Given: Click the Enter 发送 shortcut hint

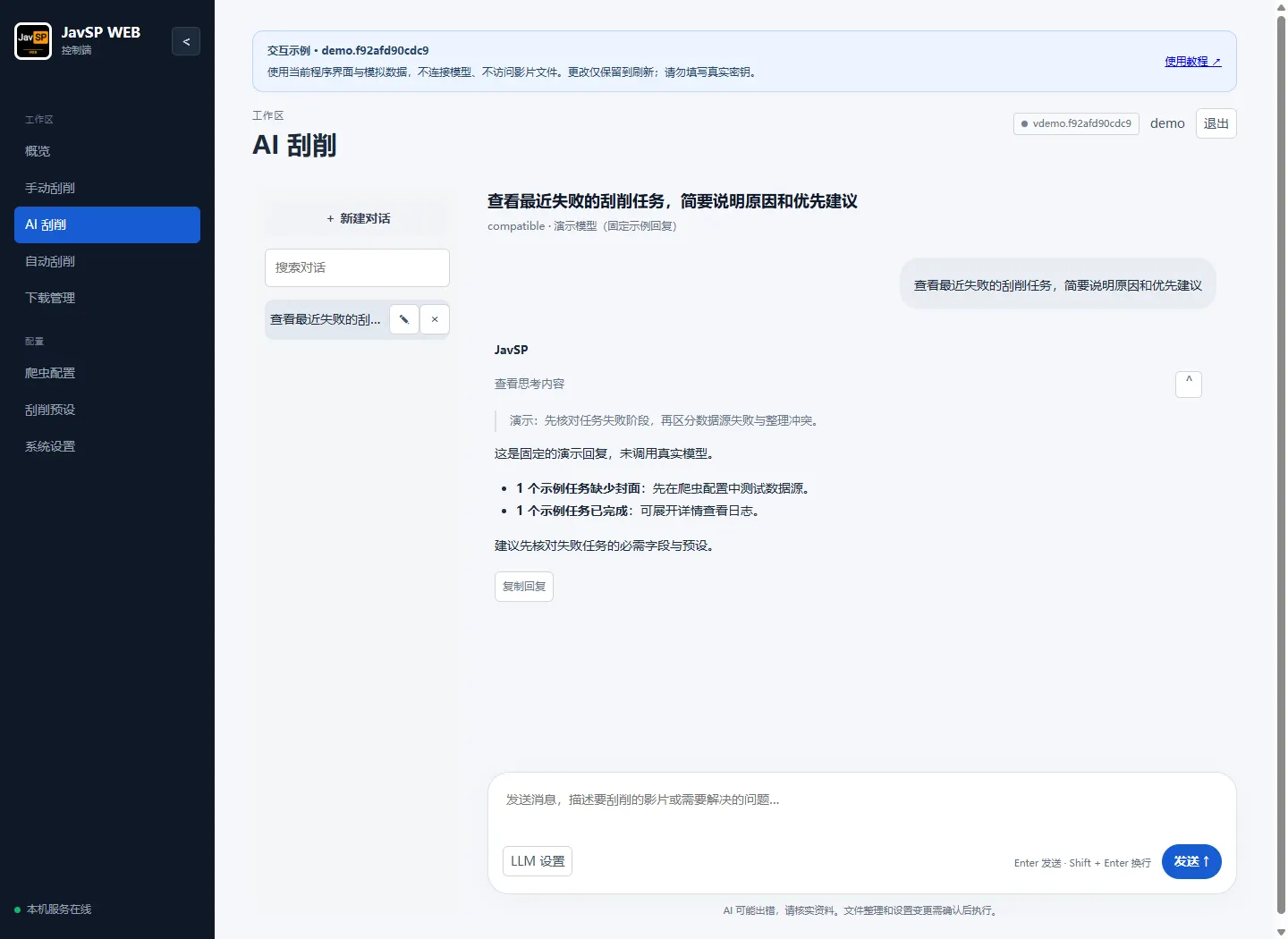Looking at the screenshot, I should coord(1082,863).
